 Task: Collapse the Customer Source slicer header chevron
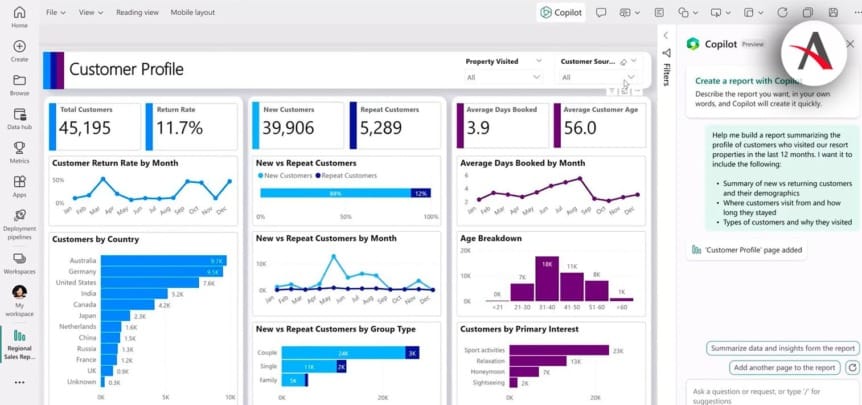[634, 61]
